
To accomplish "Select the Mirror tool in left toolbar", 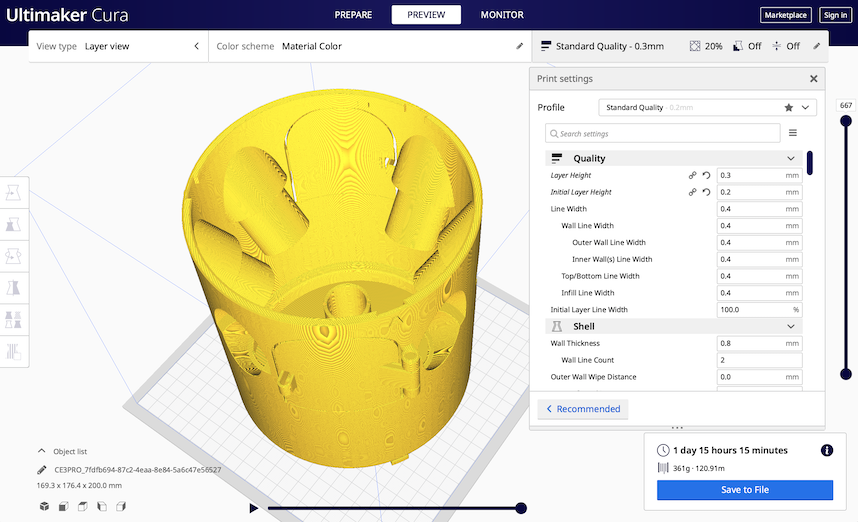I will click(13, 288).
